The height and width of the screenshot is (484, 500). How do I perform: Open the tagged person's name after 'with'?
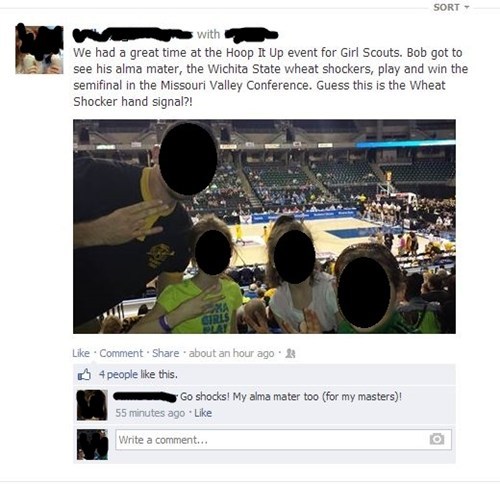click(x=252, y=35)
